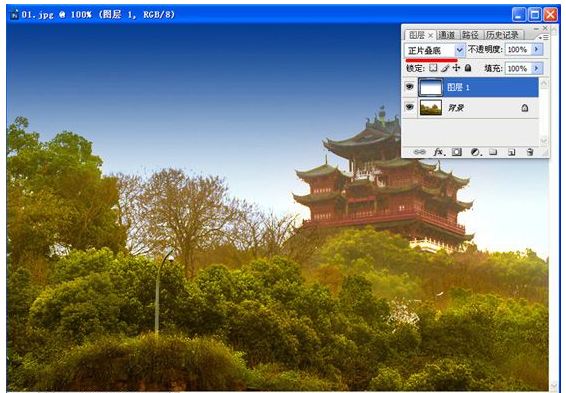Switch to the 通道 tab

(447, 35)
